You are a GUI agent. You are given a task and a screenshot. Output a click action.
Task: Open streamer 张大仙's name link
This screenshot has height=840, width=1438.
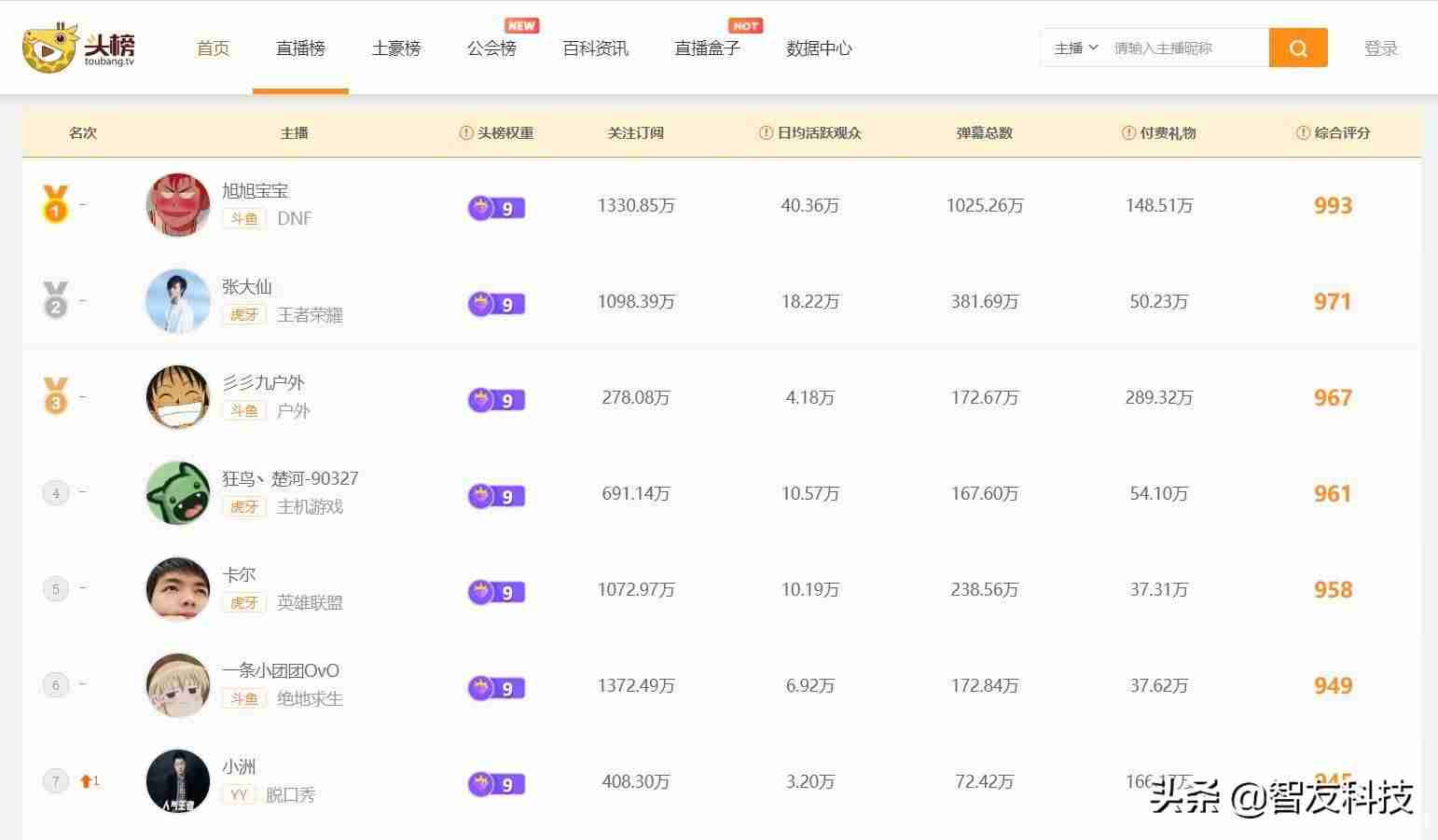tap(247, 287)
